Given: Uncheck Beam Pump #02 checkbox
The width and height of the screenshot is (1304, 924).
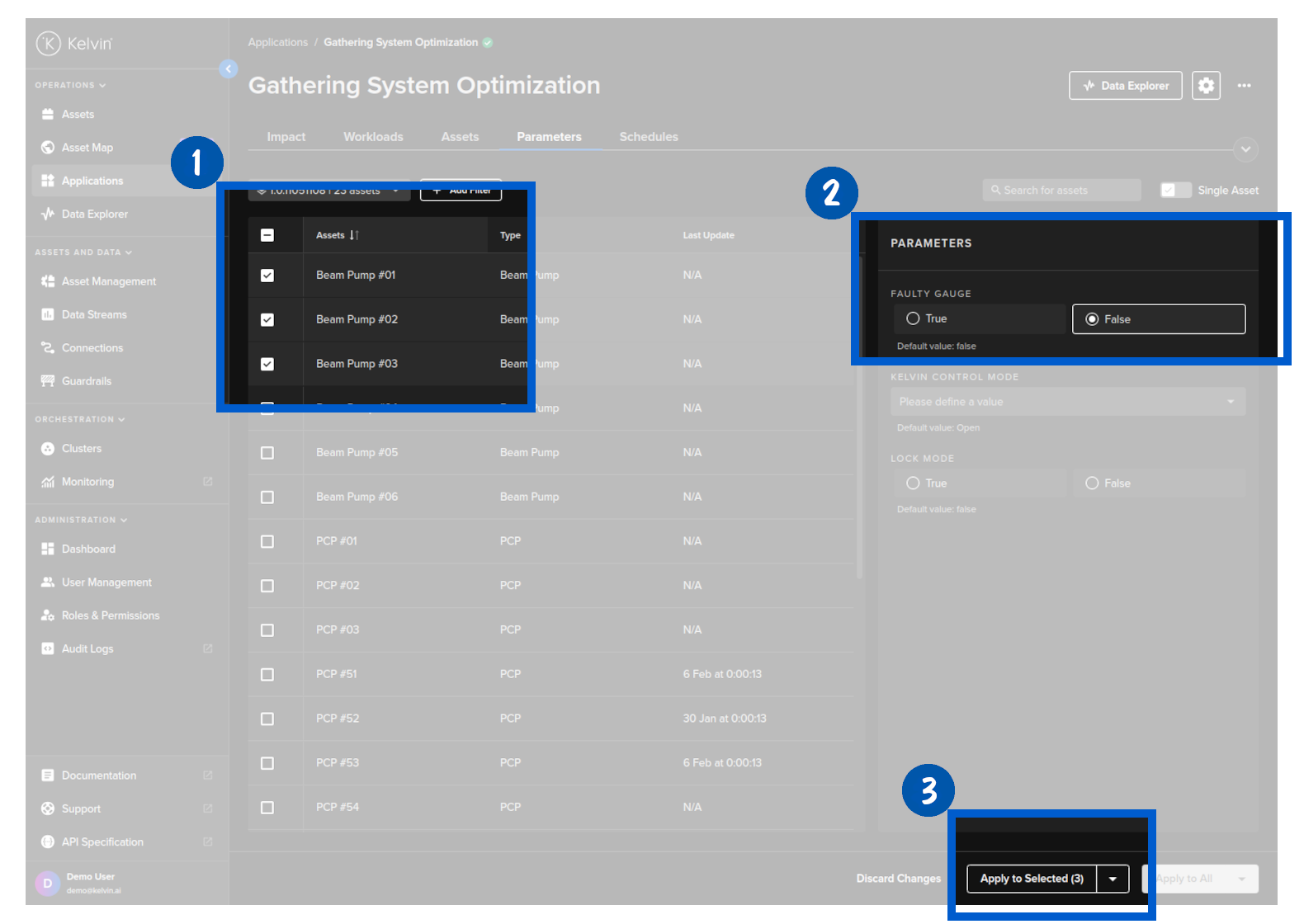Looking at the screenshot, I should coord(267,320).
